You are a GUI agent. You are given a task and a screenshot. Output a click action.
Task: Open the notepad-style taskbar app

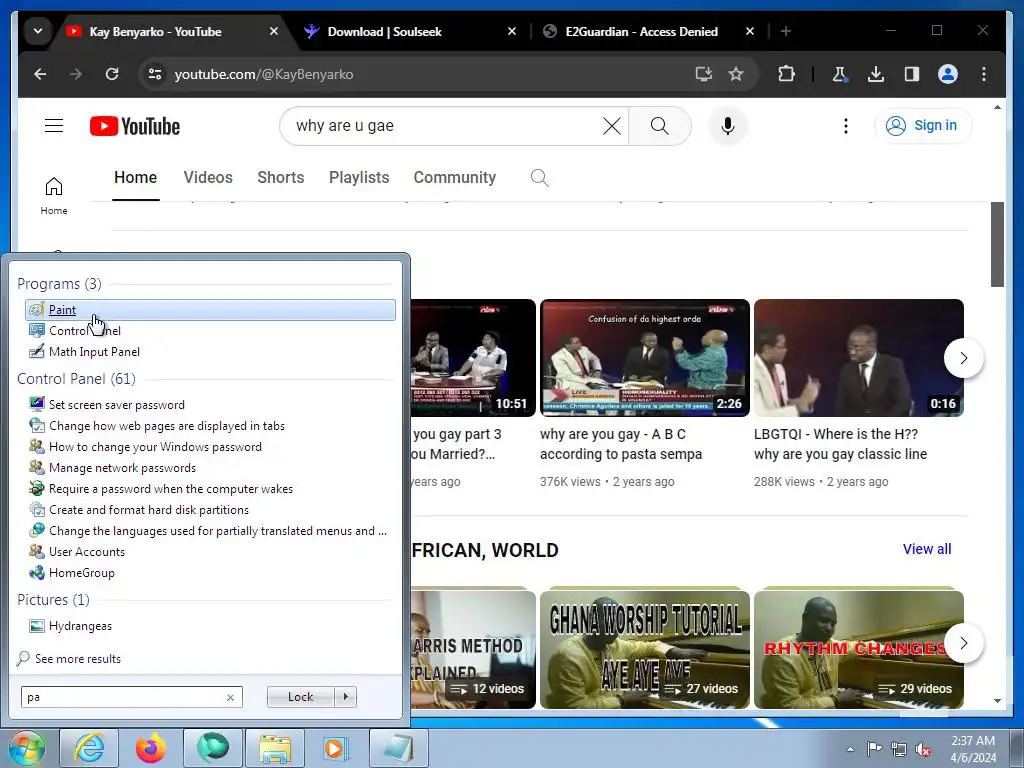point(399,748)
